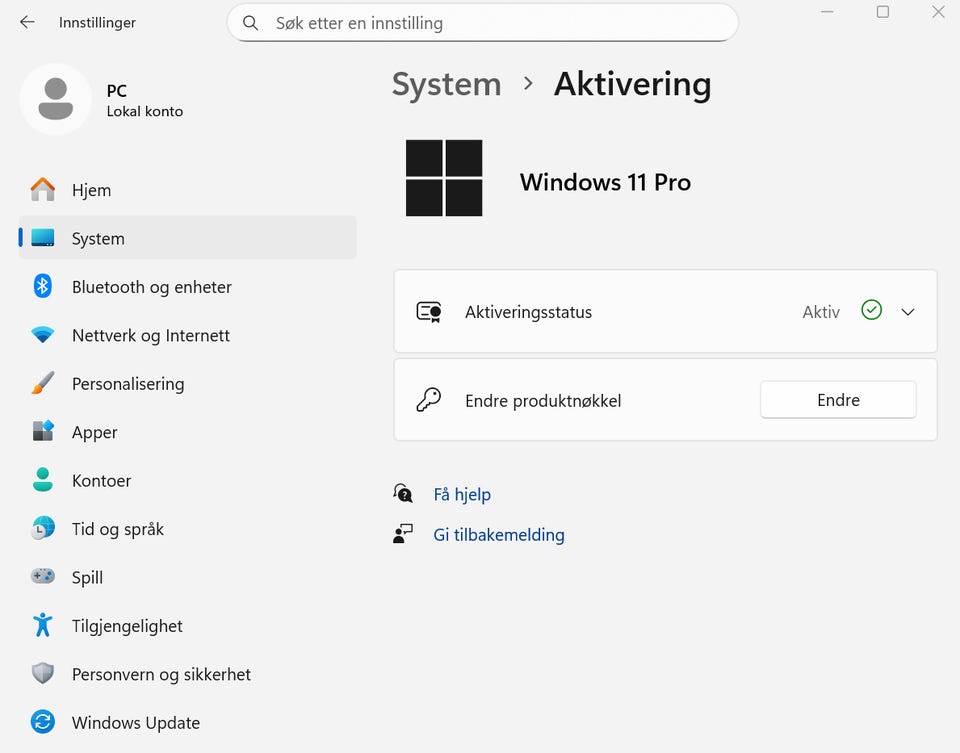The height and width of the screenshot is (753, 960).
Task: Click the Hjem house icon
Action: pos(43,190)
